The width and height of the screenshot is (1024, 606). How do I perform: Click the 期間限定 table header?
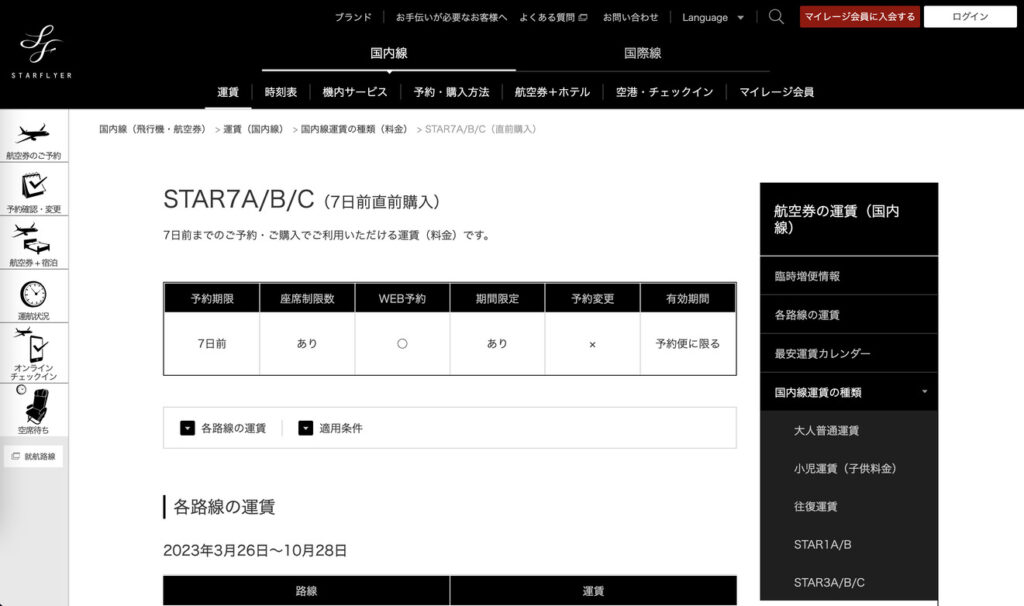click(x=497, y=298)
